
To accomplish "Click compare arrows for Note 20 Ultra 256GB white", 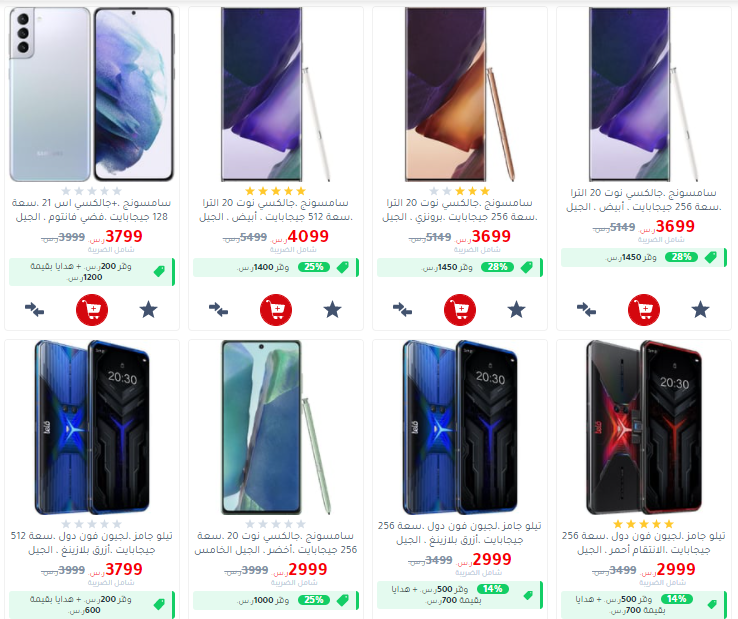I will tap(586, 310).
